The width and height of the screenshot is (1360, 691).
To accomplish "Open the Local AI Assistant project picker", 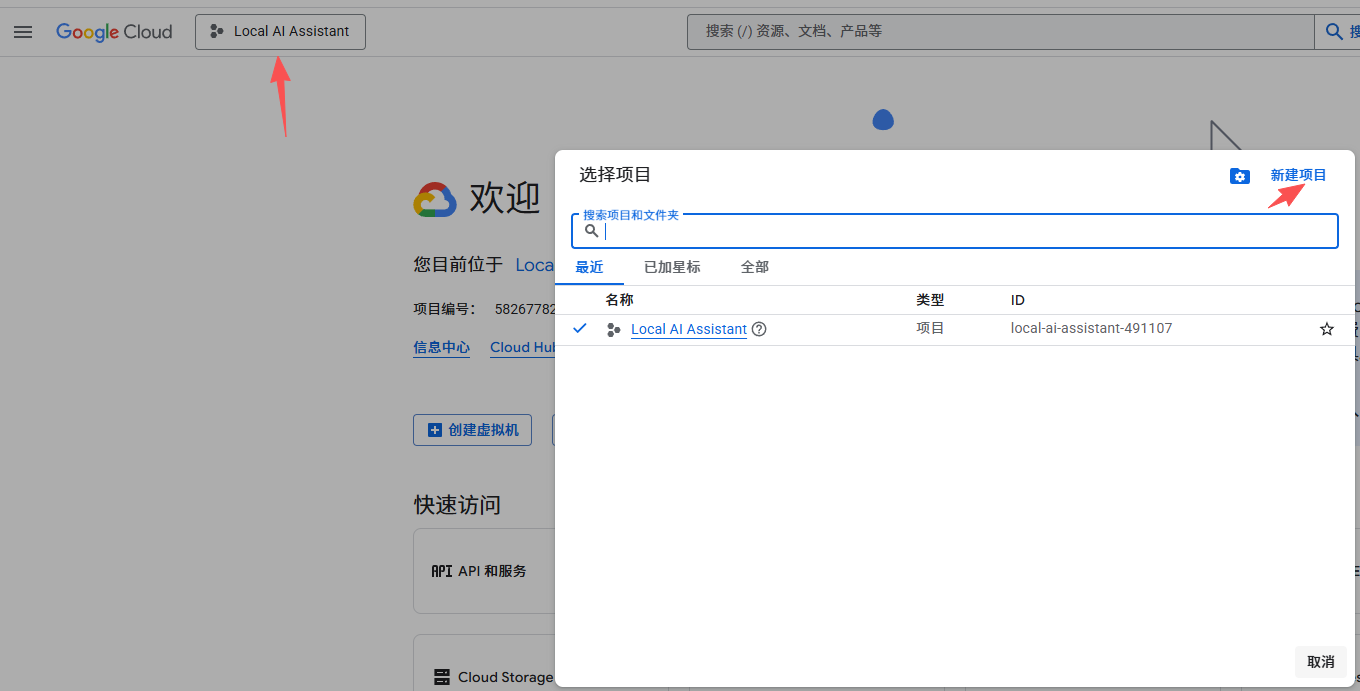I will click(280, 32).
